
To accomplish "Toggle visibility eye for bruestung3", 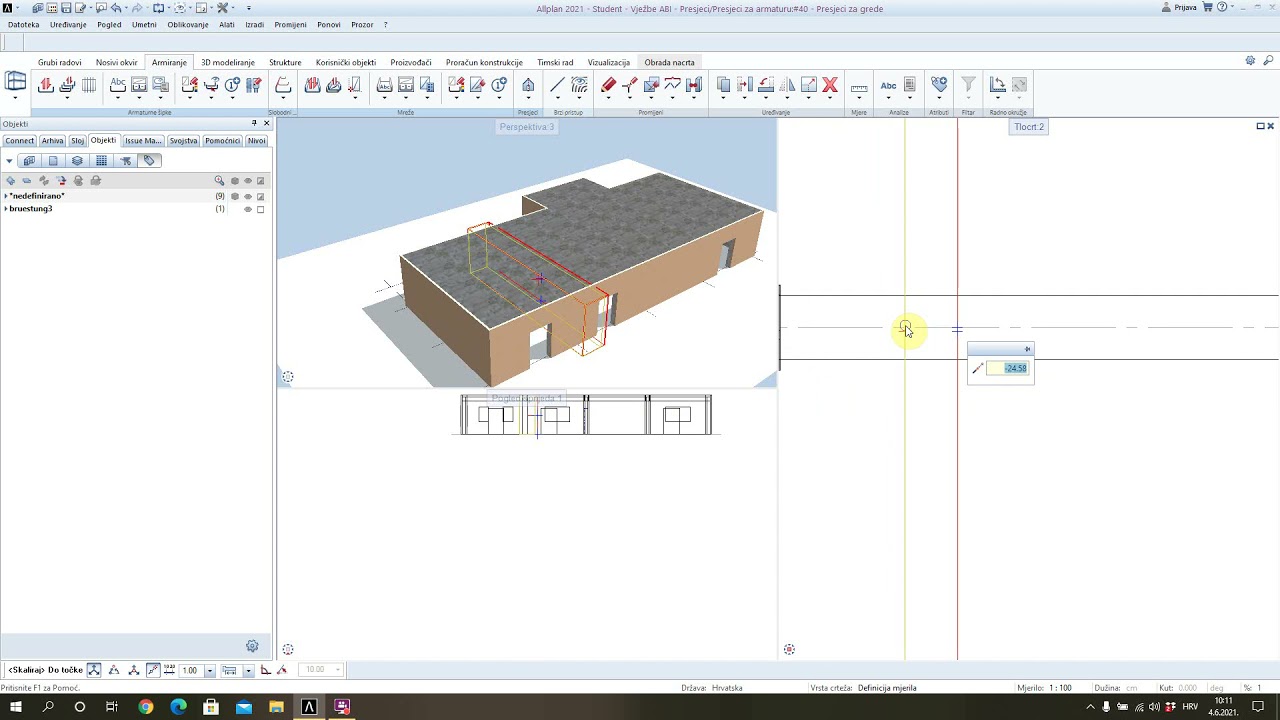I will click(x=248, y=209).
